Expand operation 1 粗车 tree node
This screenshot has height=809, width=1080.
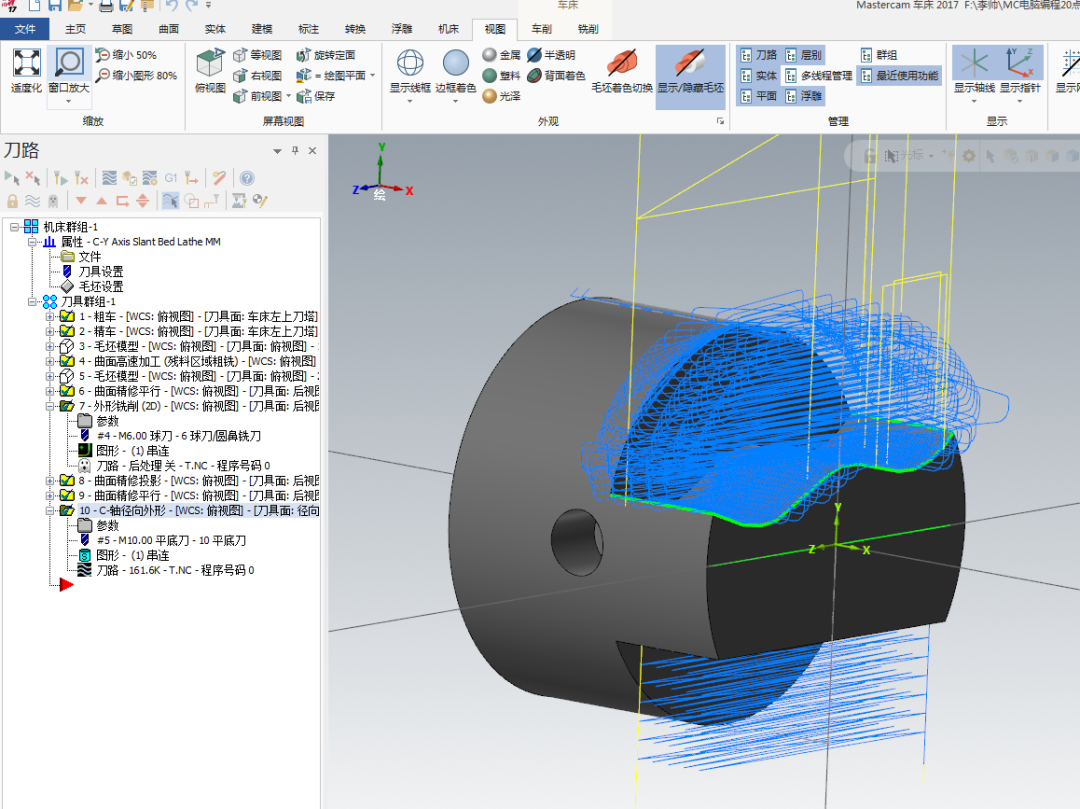point(50,316)
